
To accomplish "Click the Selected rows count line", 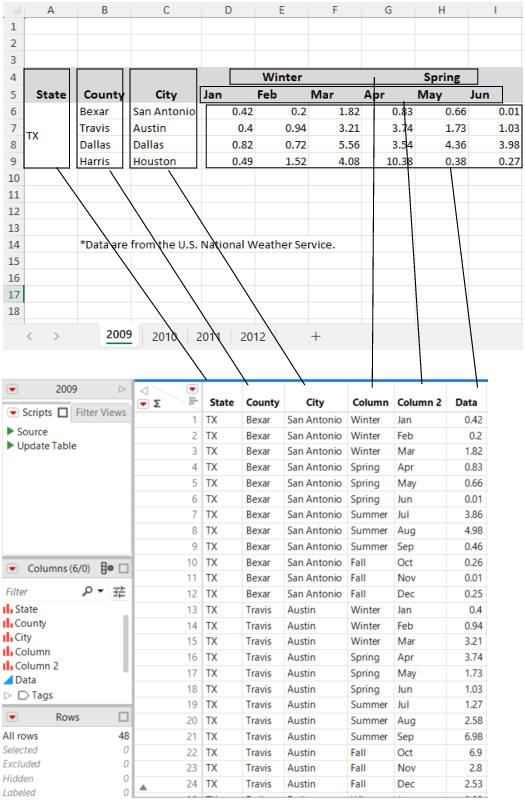I will tap(66, 751).
